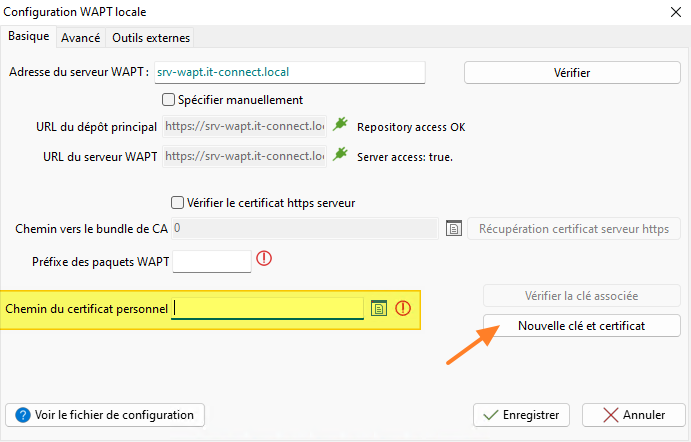
Task: Click the green plug icon beside the WAPT server URL
Action: [341, 156]
